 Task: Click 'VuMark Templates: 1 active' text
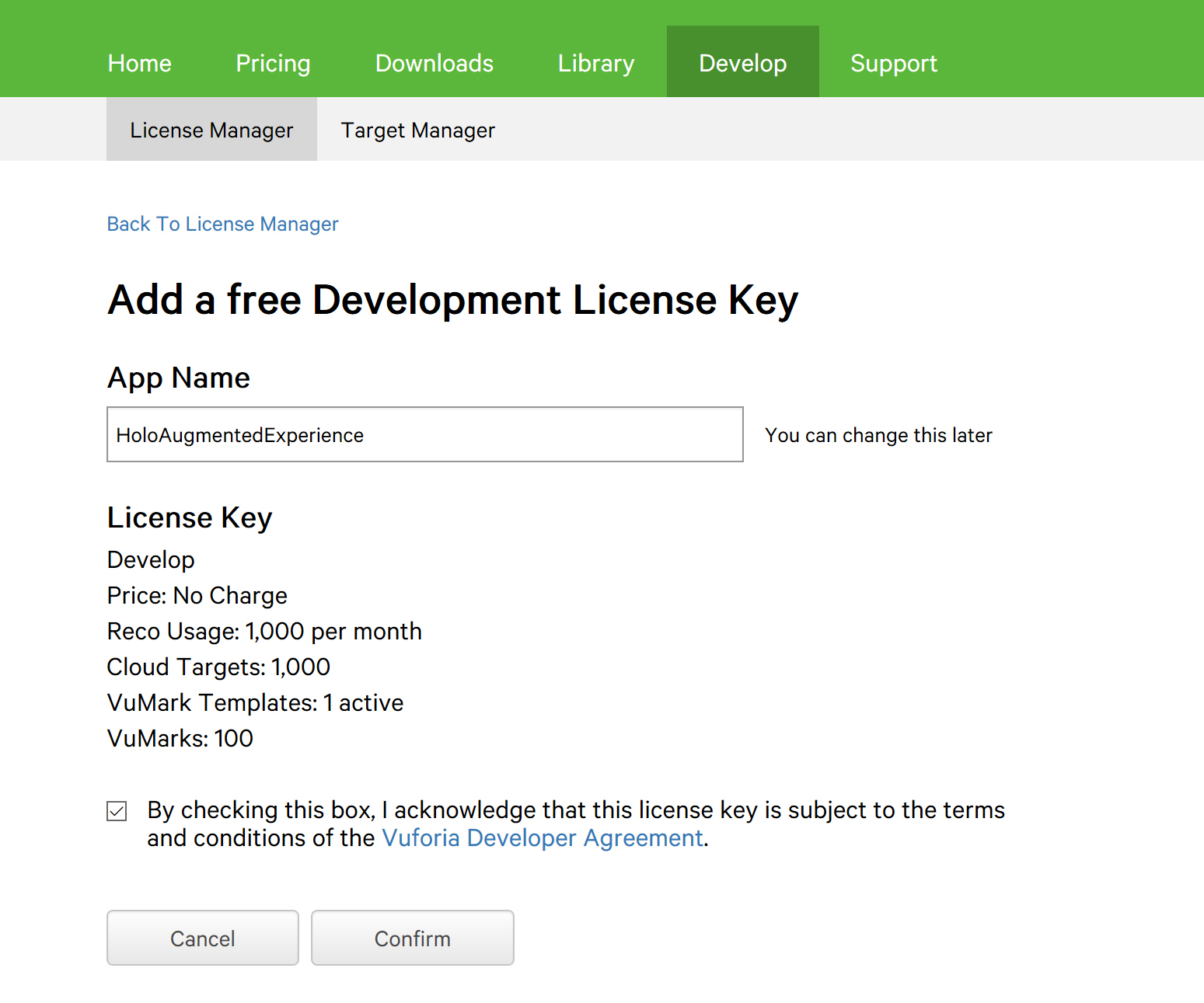click(x=255, y=702)
